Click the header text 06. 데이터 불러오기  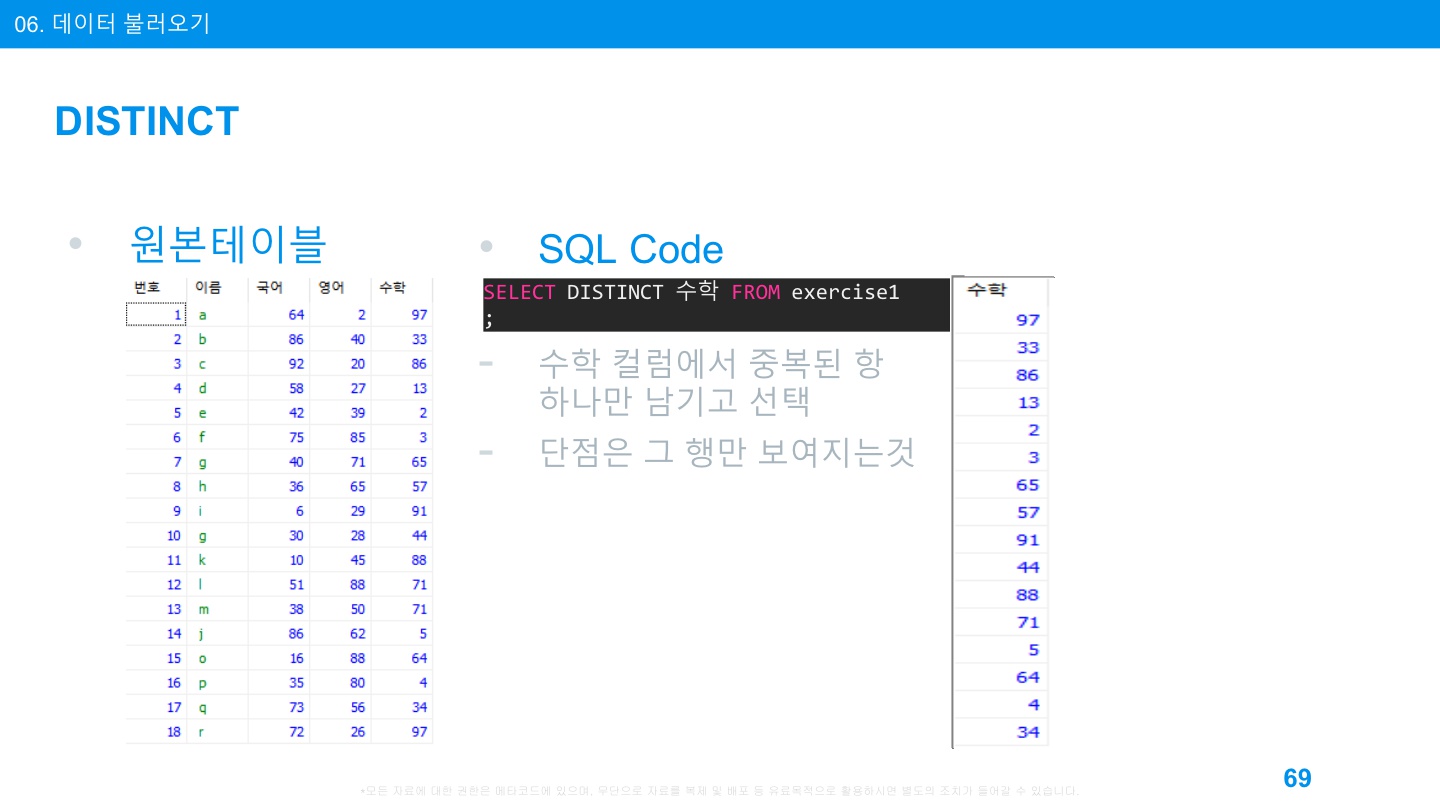pos(112,24)
